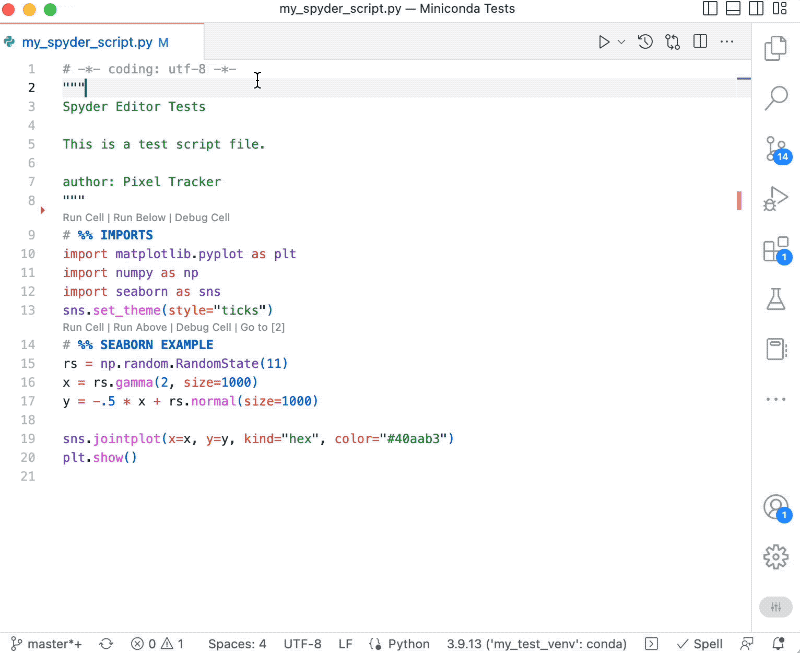Image resolution: width=800 pixels, height=653 pixels.
Task: Toggle secondary side bar layout icon
Action: click(756, 9)
